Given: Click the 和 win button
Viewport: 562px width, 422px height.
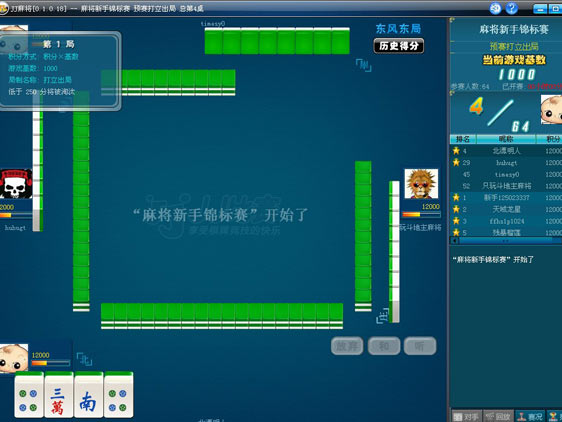Looking at the screenshot, I should click(384, 346).
